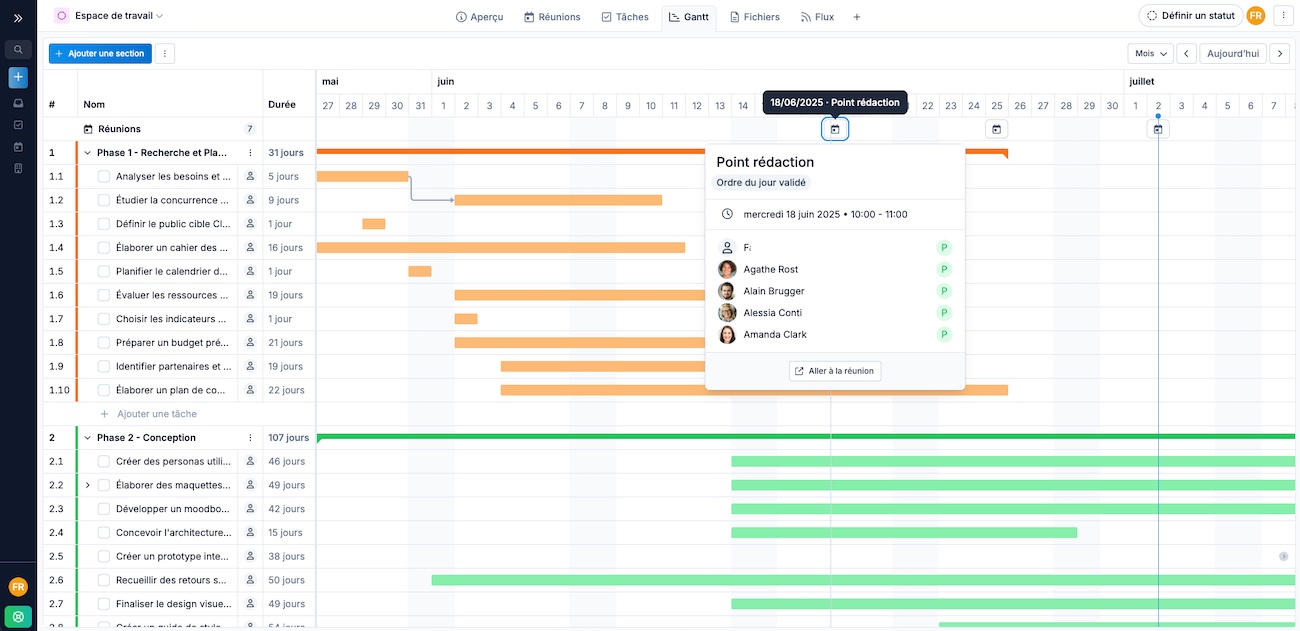Open the Mois timescale dropdown
Image resolution: width=1300 pixels, height=631 pixels.
(x=1150, y=54)
